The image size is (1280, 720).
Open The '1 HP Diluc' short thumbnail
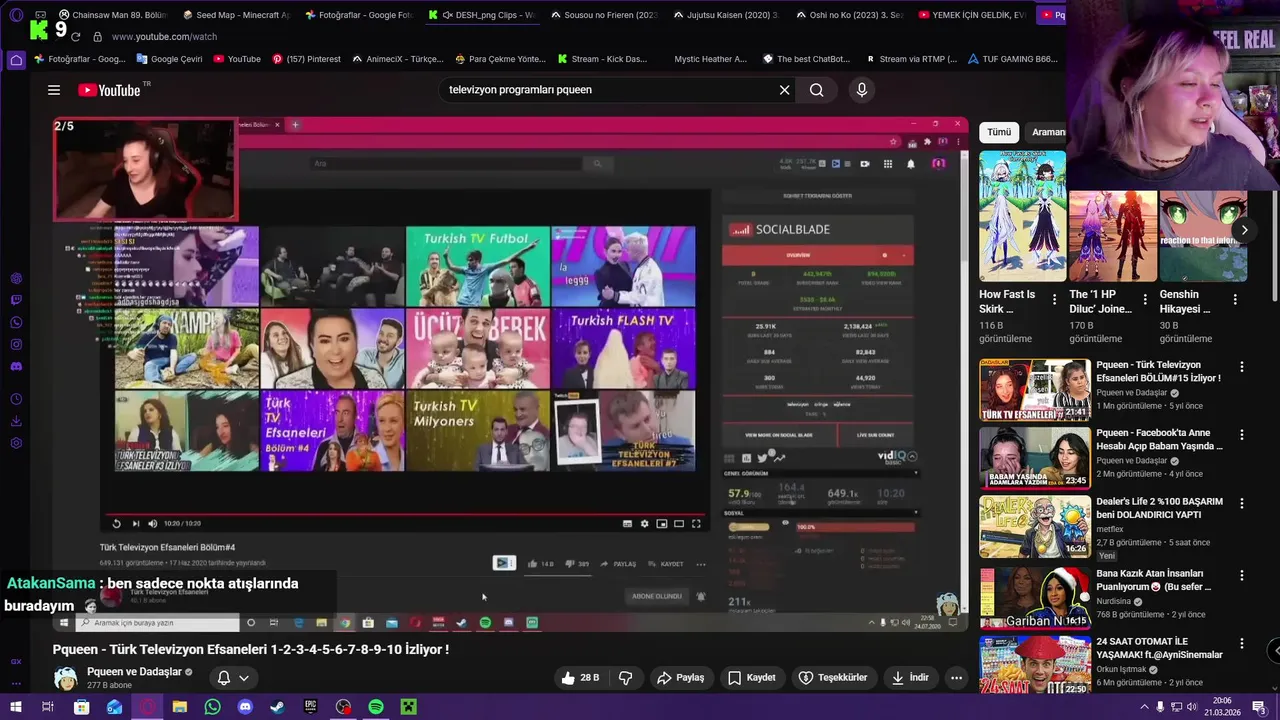1112,236
